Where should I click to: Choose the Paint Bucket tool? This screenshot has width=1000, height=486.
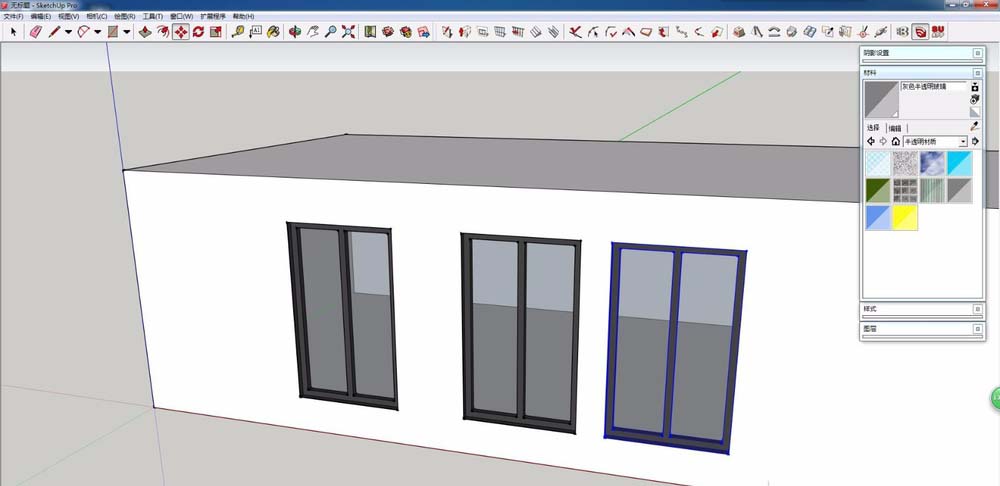click(x=273, y=31)
